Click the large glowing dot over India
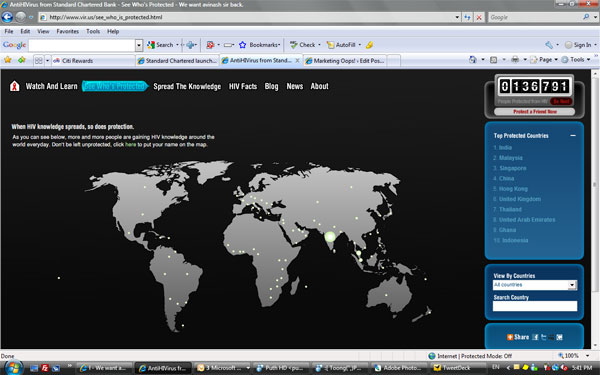600x375 pixels. pos(330,236)
